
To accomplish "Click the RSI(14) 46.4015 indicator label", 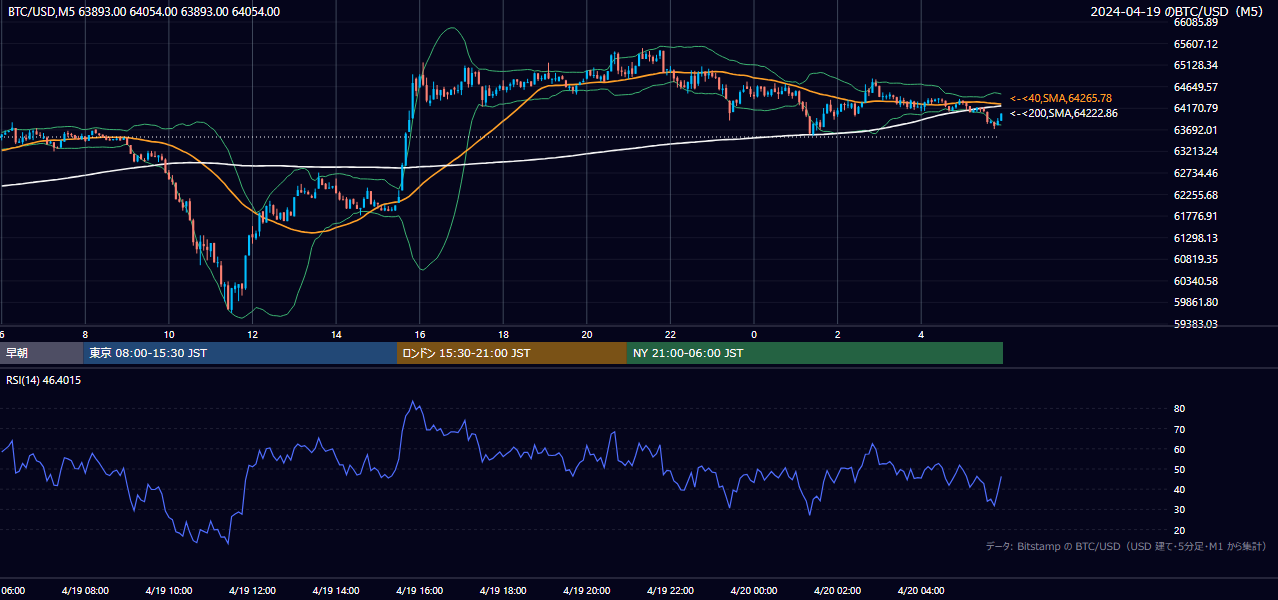I will (x=44, y=380).
